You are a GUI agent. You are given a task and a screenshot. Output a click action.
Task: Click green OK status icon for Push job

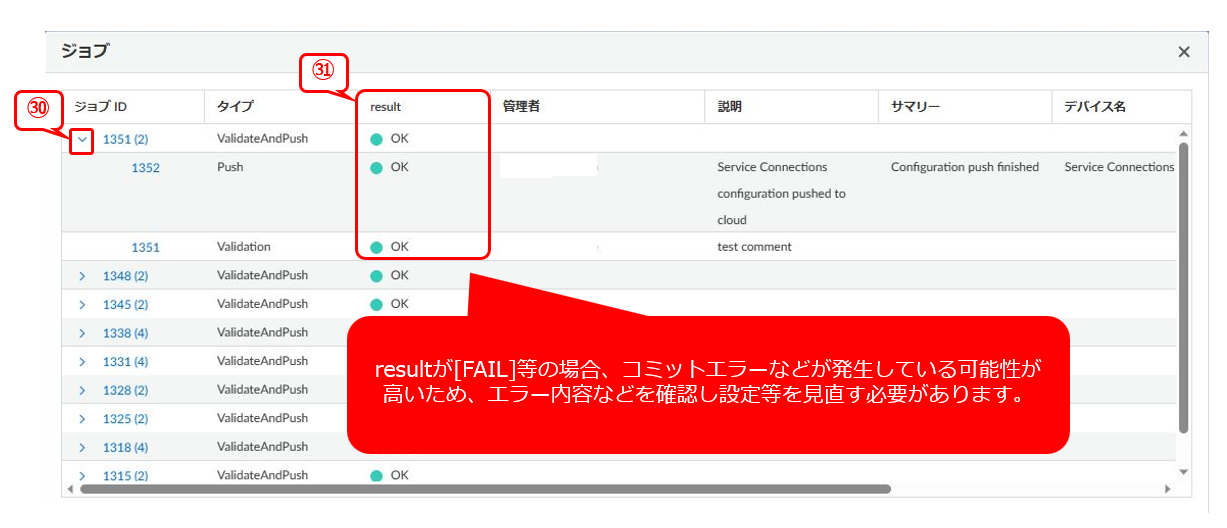click(376, 168)
